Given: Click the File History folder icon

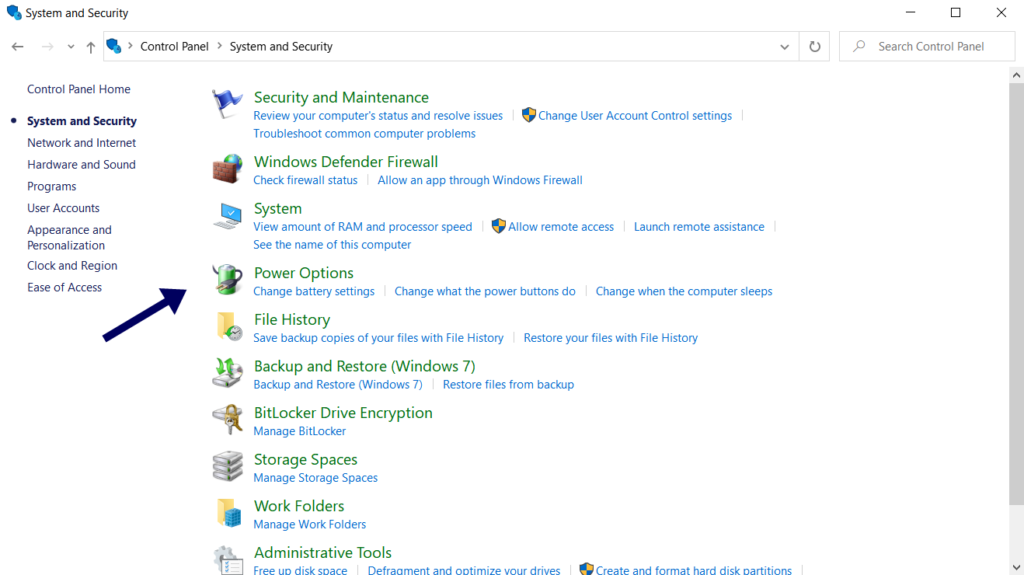Looking at the screenshot, I should (x=229, y=326).
